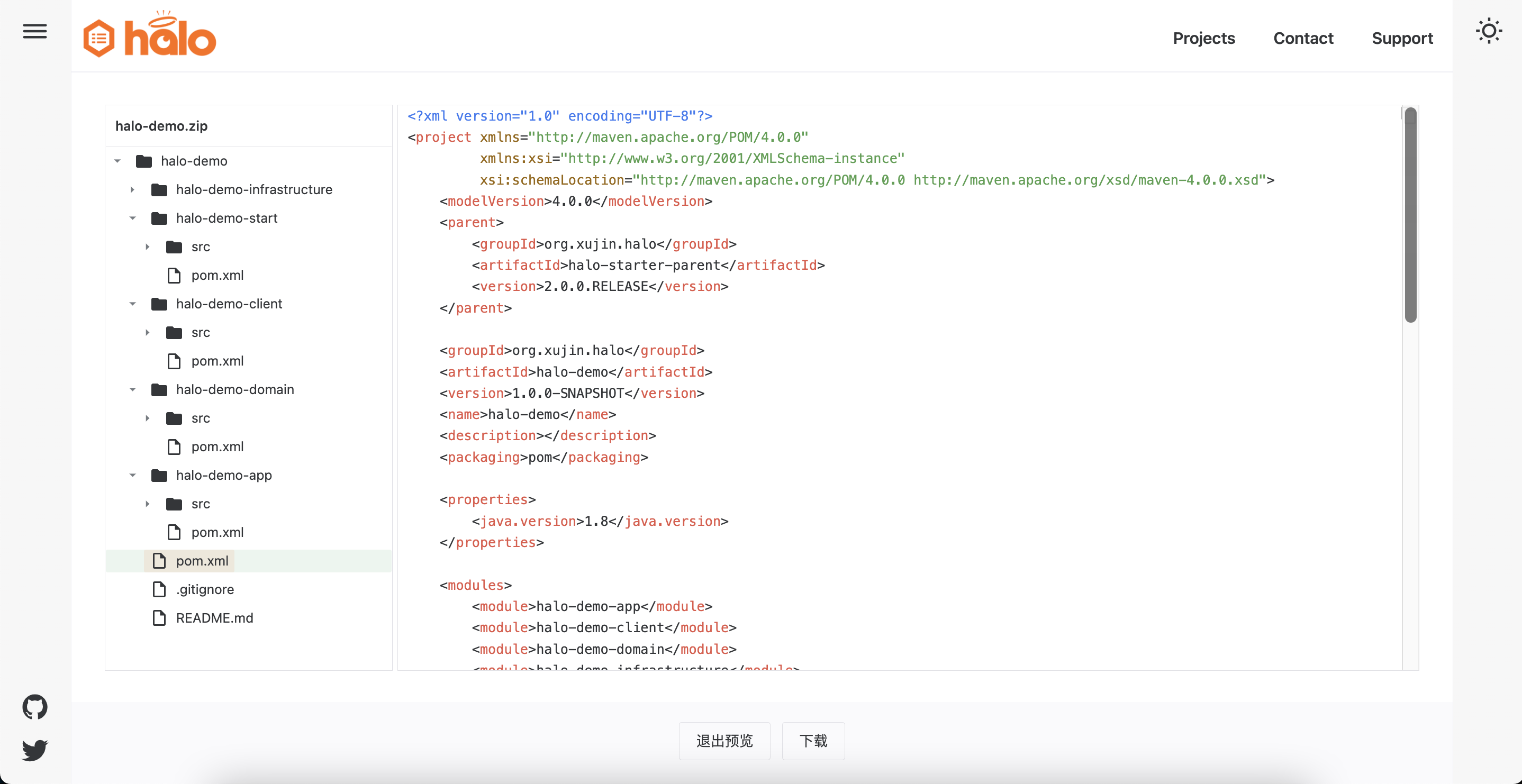Open the GitHub link icon
Image resolution: width=1522 pixels, height=784 pixels.
pyautogui.click(x=35, y=707)
